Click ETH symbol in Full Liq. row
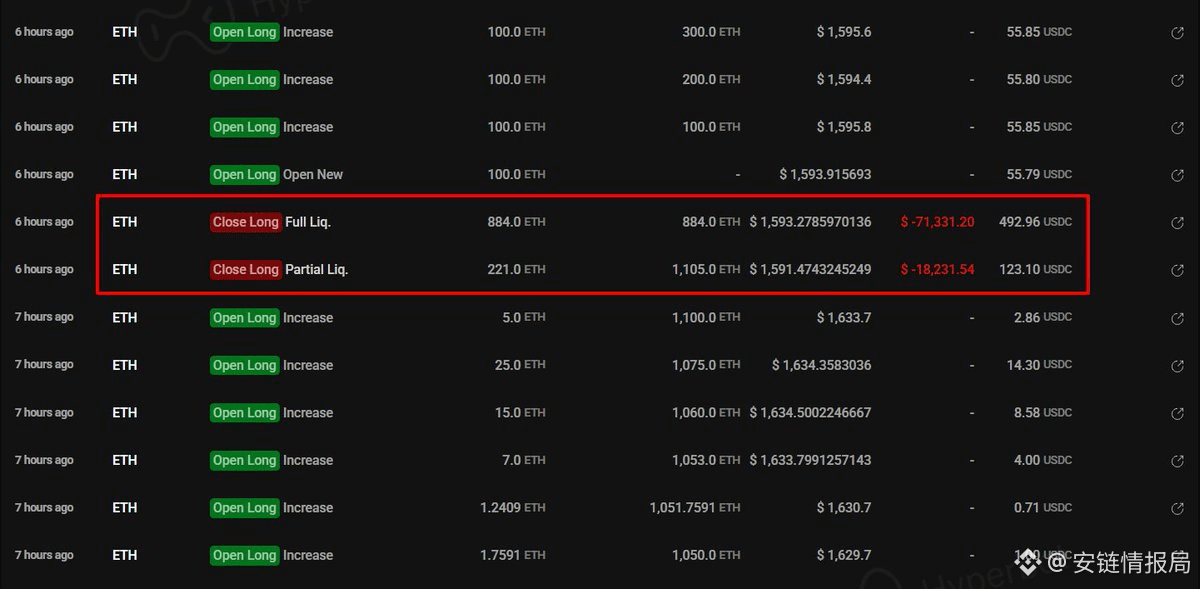This screenshot has width=1200, height=589. 125,222
